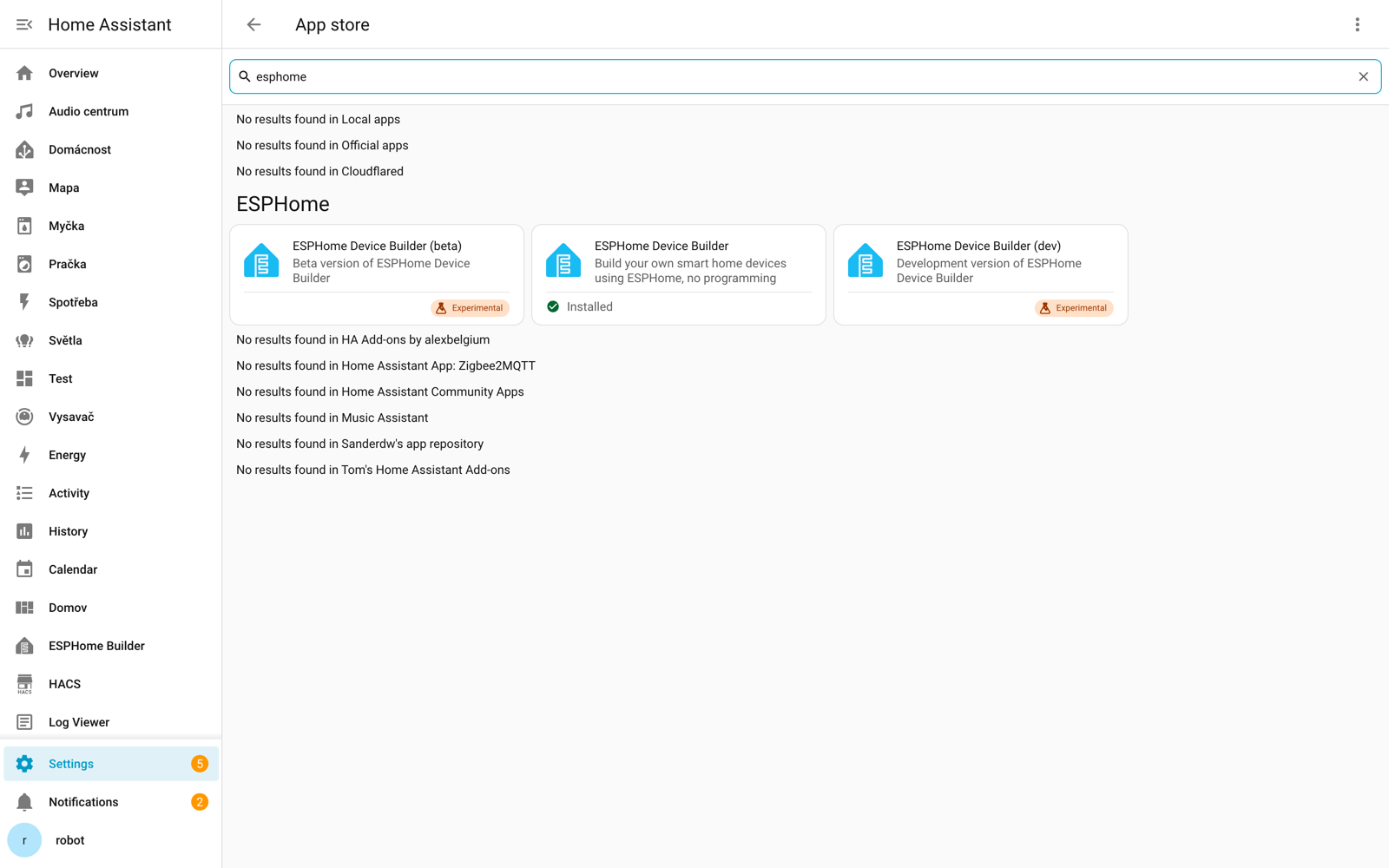The width and height of the screenshot is (1389, 868).
Task: Open the Domácnost dashboard icon
Action: pos(24,149)
